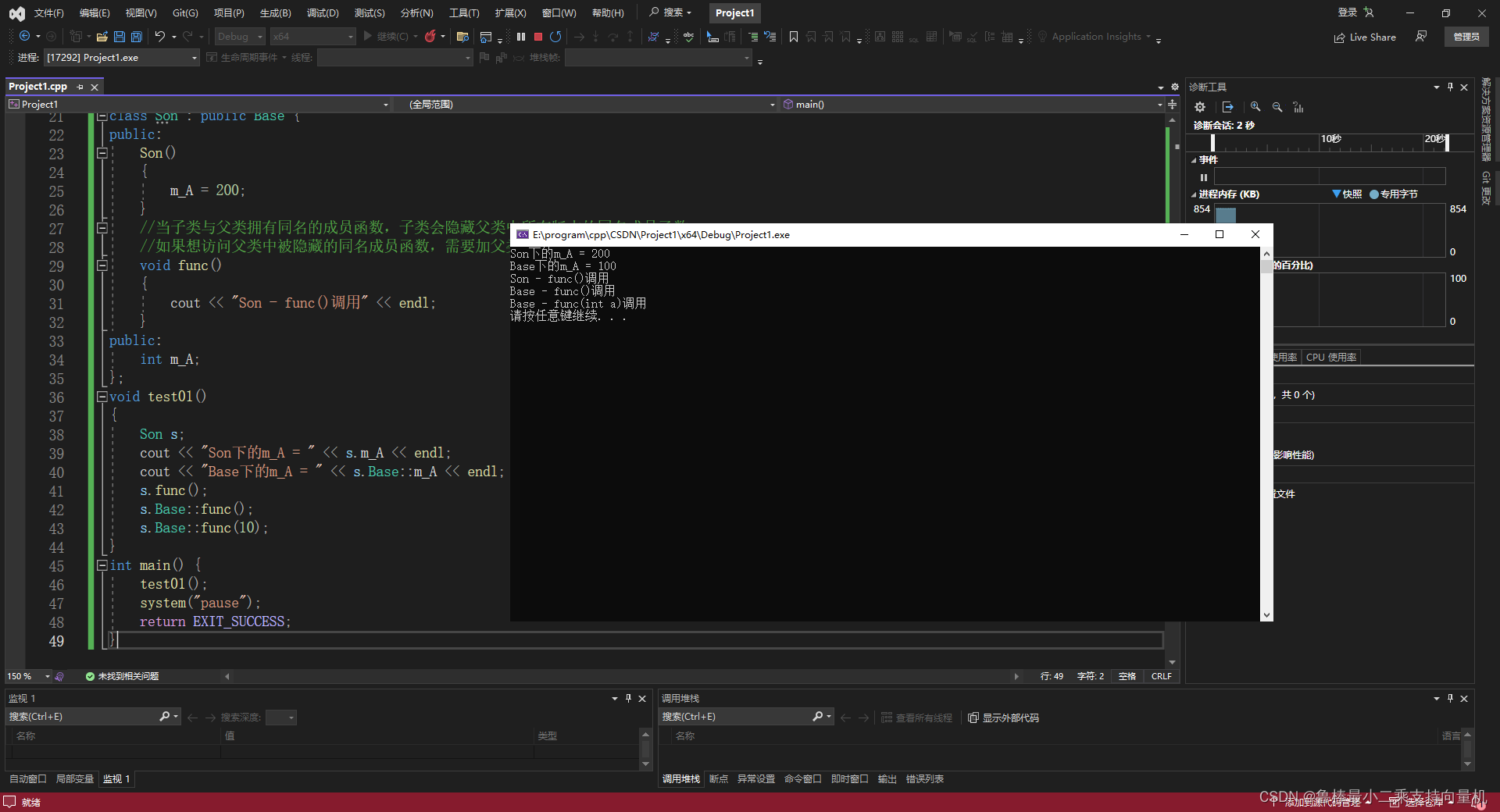Switch to the 错误列表 tab
The image size is (1500, 812).
tap(924, 779)
